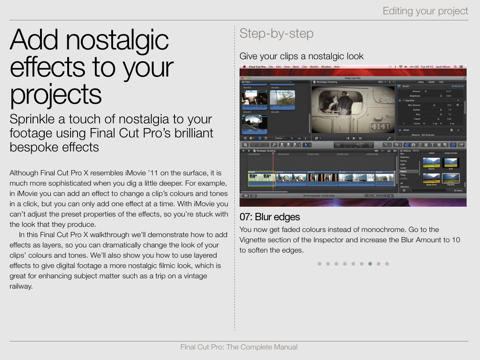Switch to the Audio tab in Inspector
480x360 pixels.
[x=432, y=82]
